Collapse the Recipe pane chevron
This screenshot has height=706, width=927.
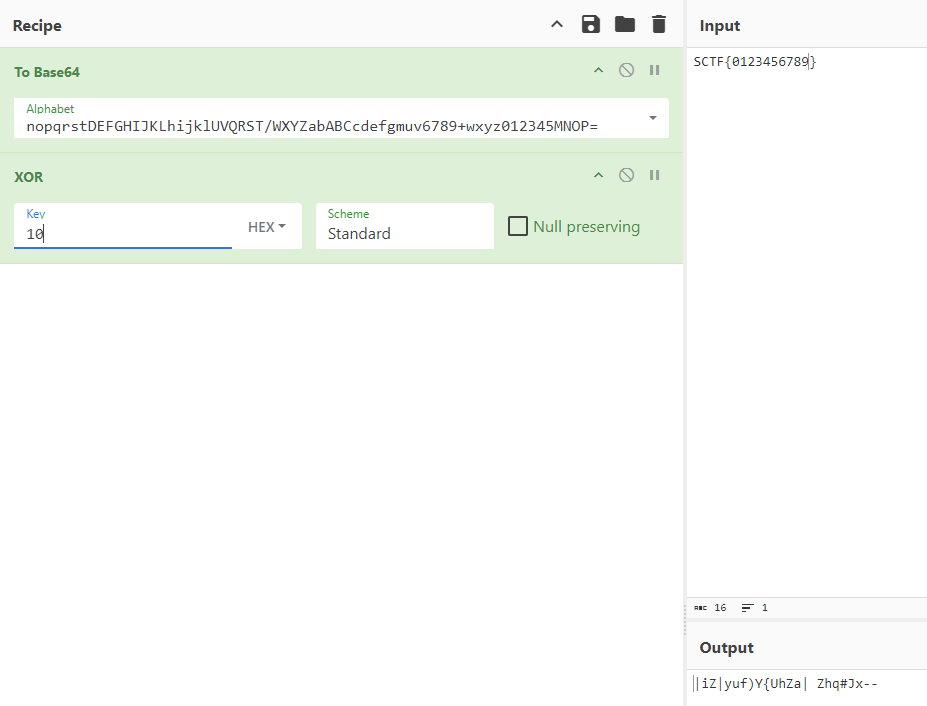tap(558, 25)
